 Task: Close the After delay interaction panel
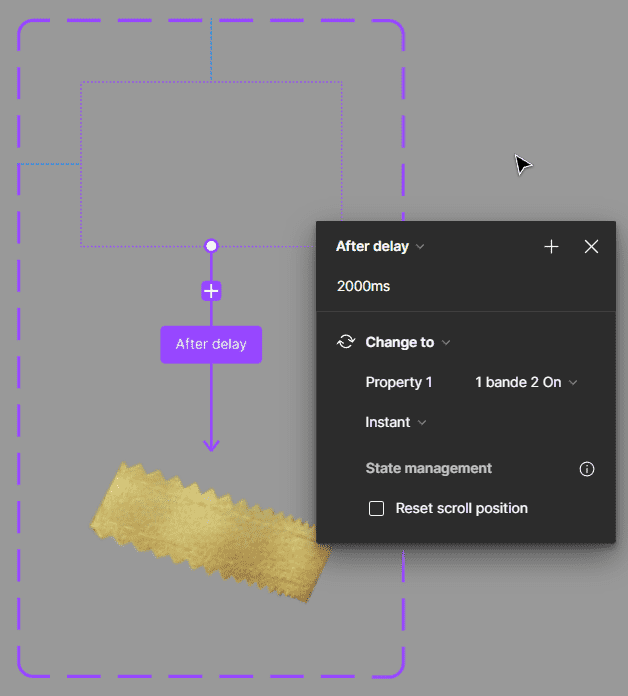pos(591,247)
